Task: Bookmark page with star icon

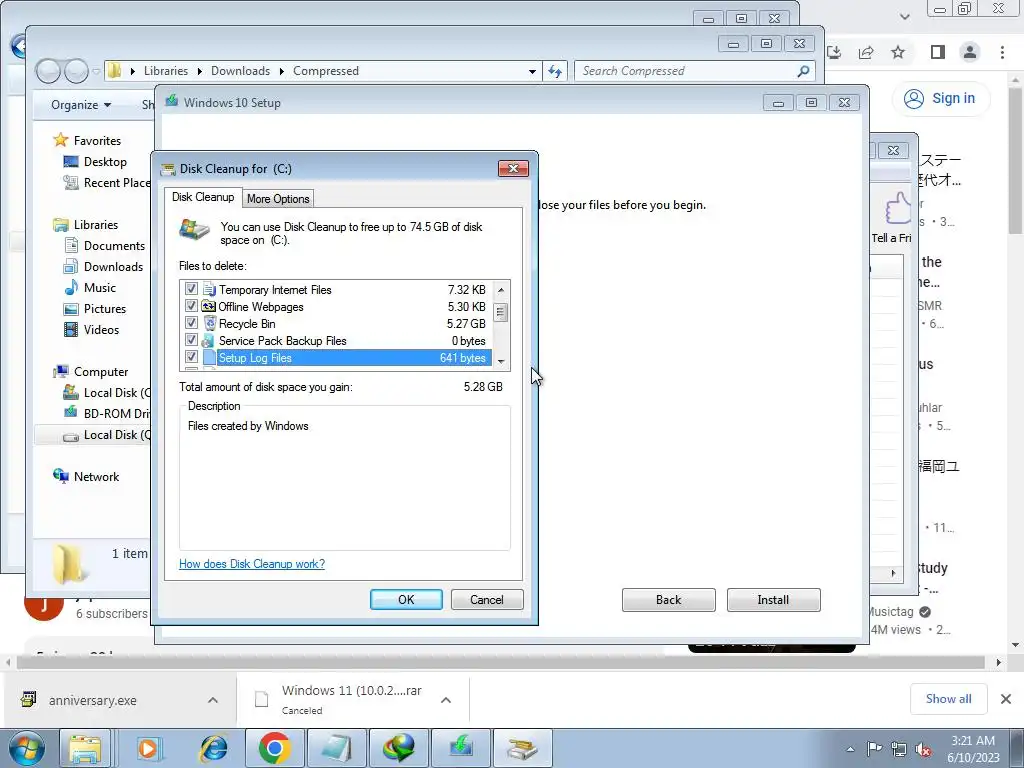Action: [899, 52]
